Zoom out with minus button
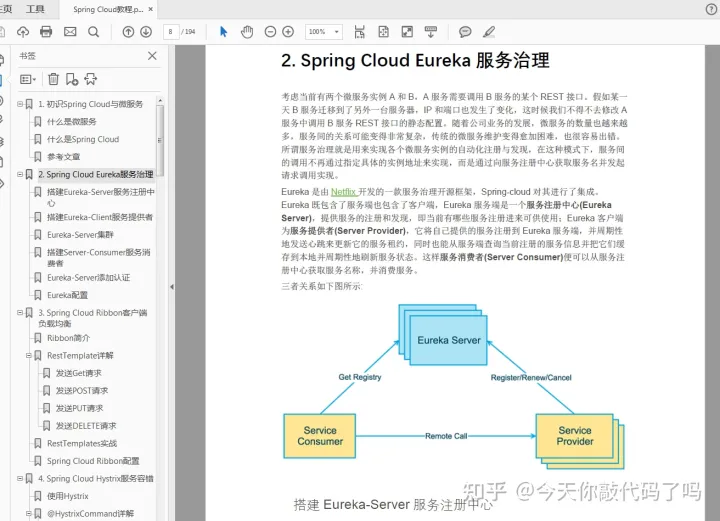 [x=270, y=32]
